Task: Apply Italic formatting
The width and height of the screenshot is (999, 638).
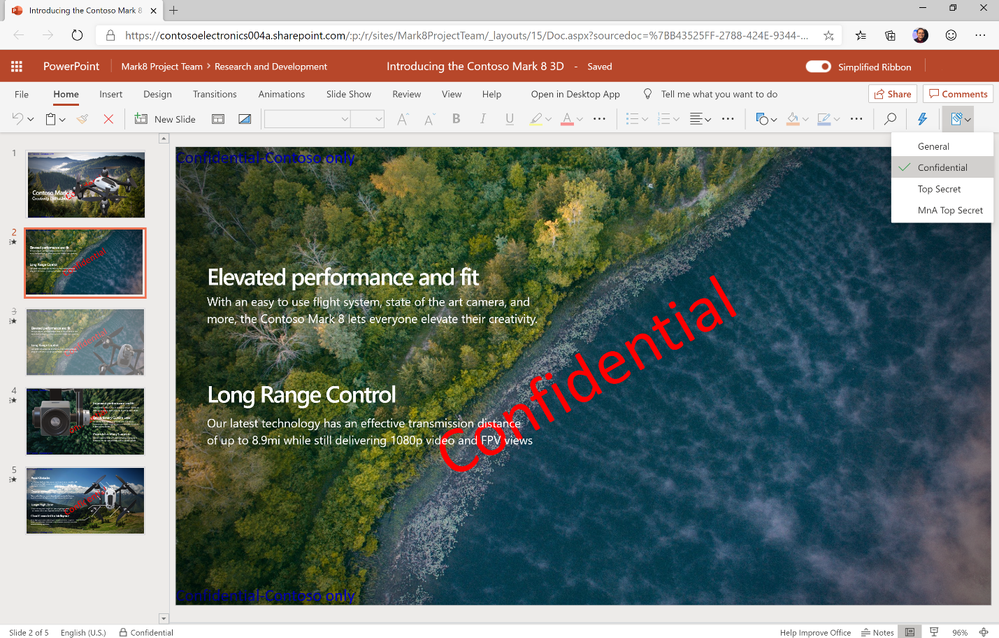Action: [483, 119]
